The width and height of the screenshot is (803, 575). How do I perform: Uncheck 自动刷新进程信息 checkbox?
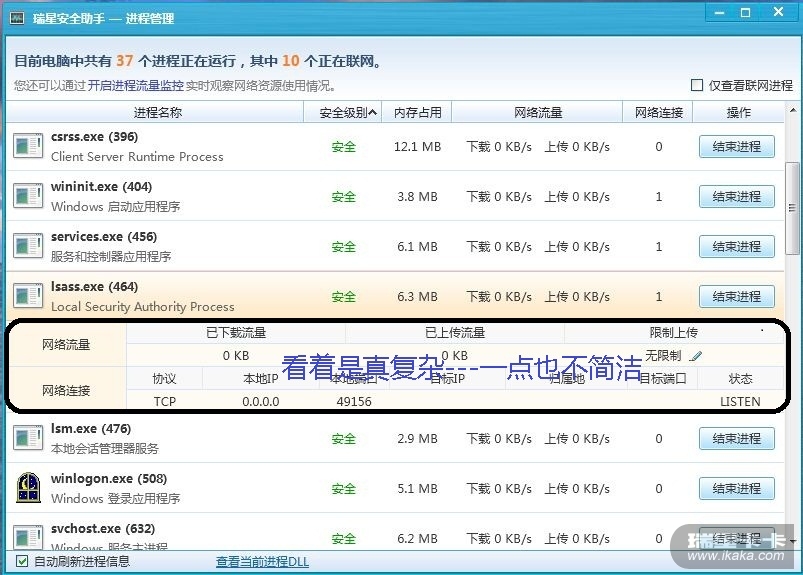pos(22,561)
